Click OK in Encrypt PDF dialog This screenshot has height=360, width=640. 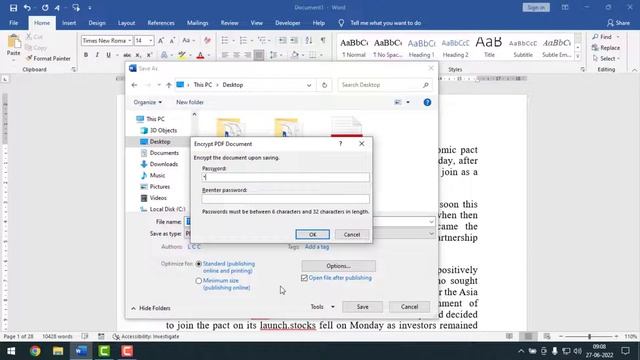pos(313,235)
